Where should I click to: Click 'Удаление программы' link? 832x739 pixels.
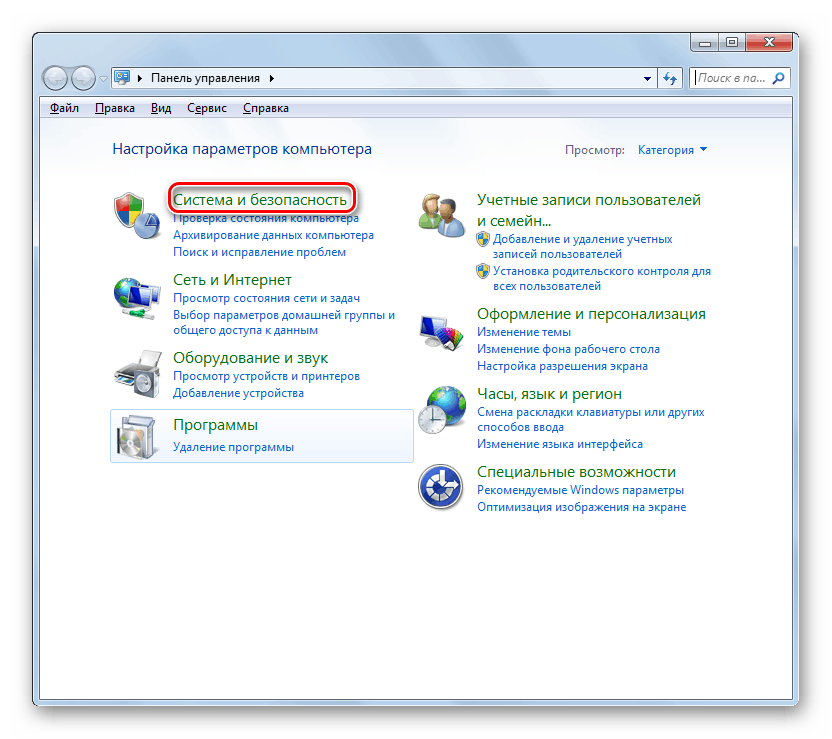233,447
